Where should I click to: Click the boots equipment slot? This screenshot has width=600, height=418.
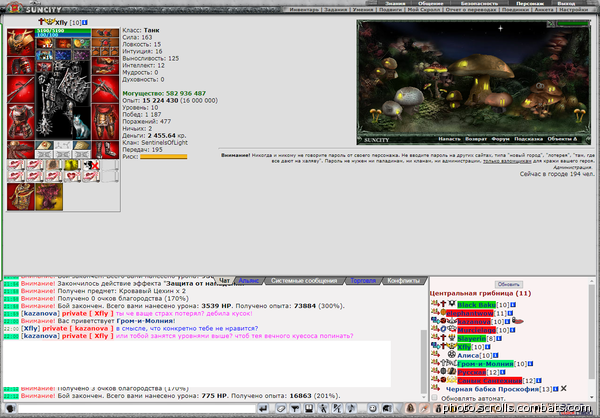tap(105, 150)
